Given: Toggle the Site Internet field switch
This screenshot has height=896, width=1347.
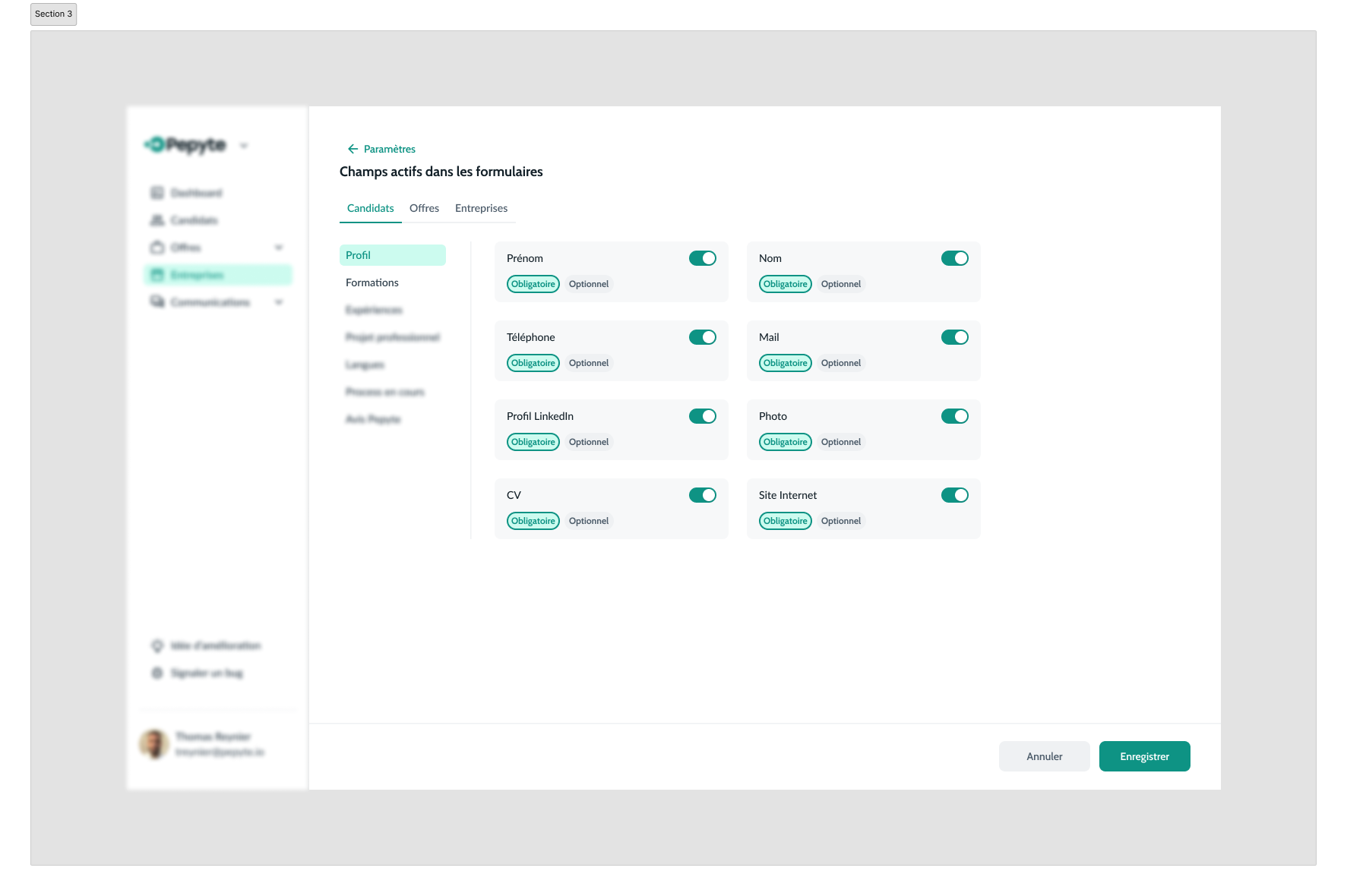Looking at the screenshot, I should click(954, 495).
